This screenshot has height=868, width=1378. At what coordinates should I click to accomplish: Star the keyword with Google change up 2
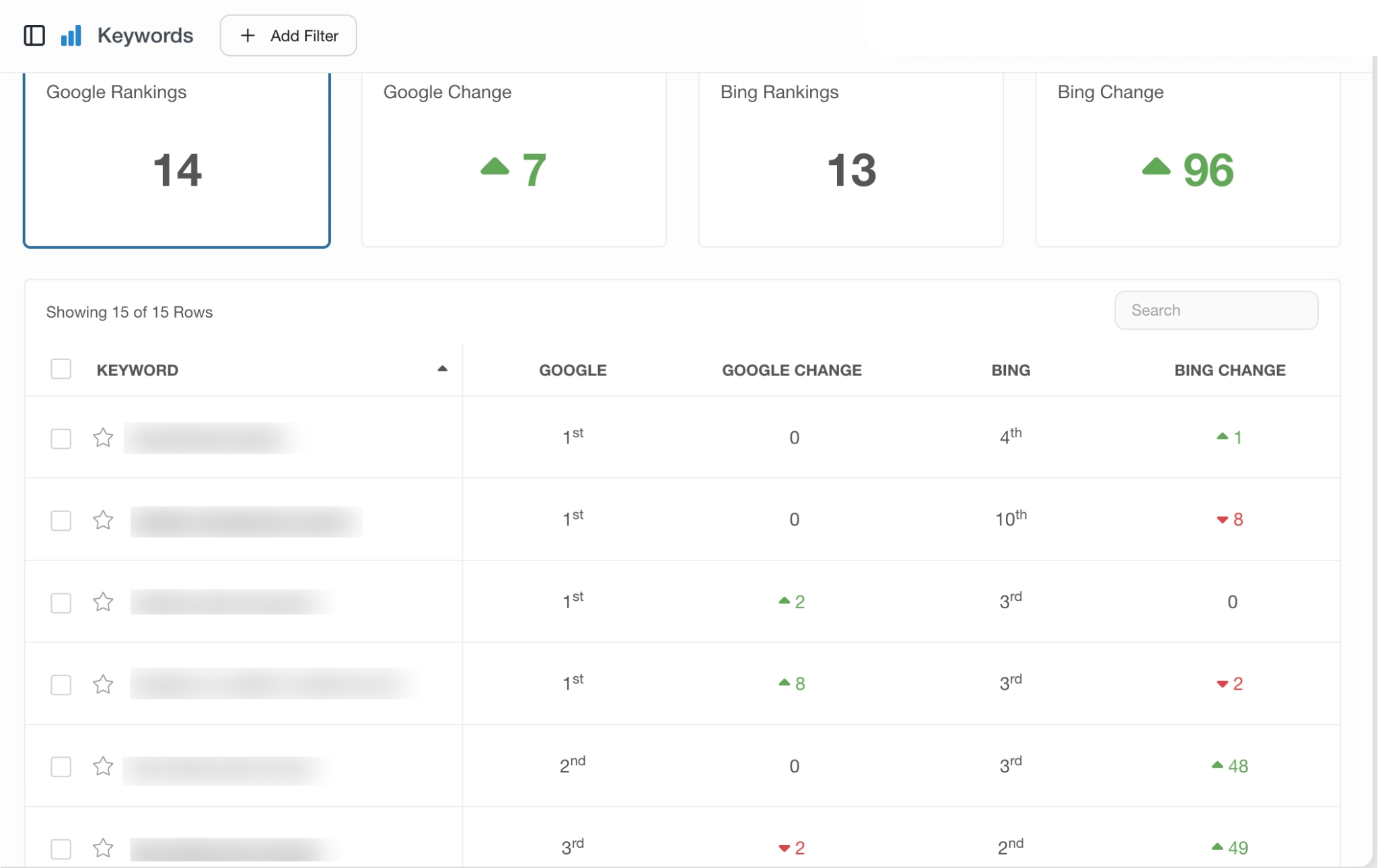(103, 602)
